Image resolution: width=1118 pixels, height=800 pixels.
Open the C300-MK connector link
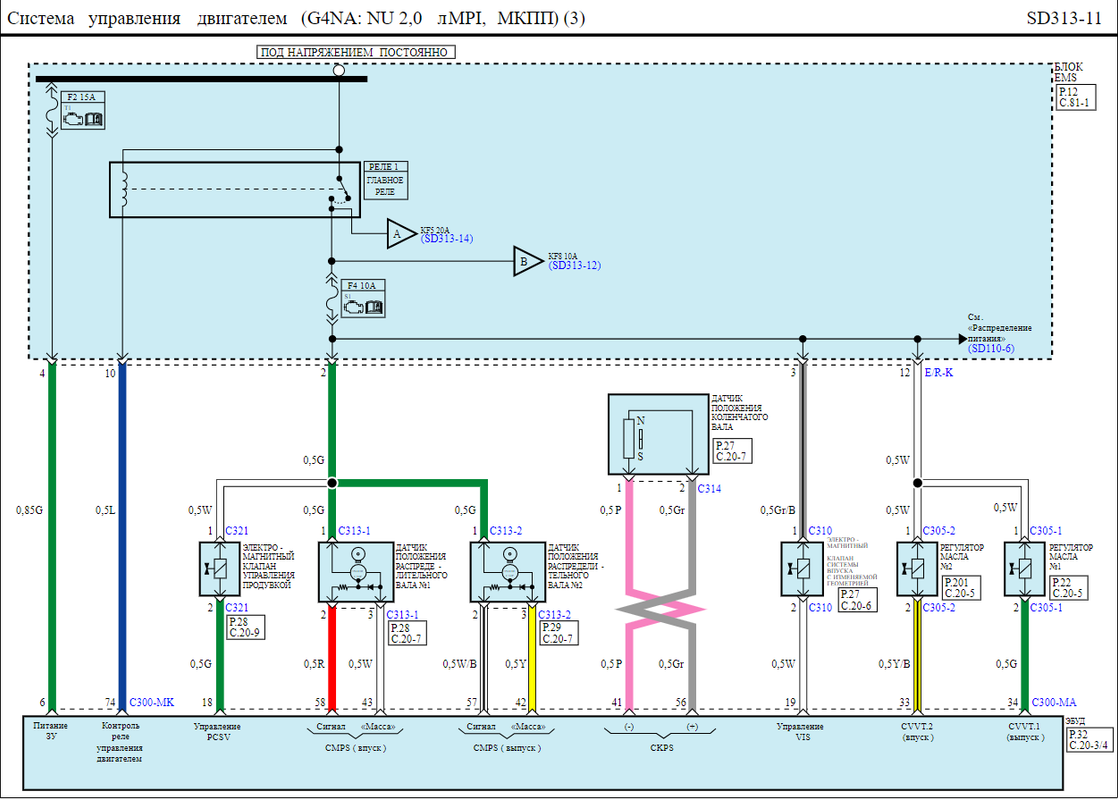point(152,702)
